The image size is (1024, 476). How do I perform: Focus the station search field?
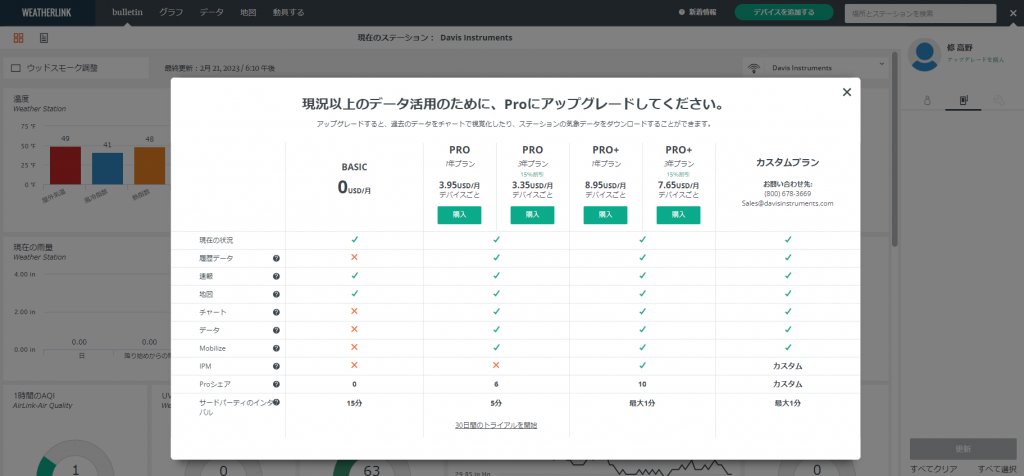pyautogui.click(x=920, y=13)
